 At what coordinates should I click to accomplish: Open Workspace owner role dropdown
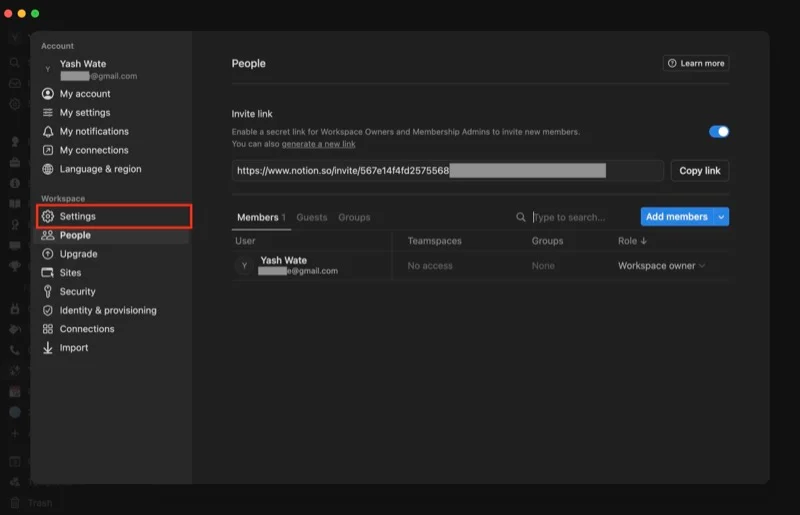coord(661,266)
